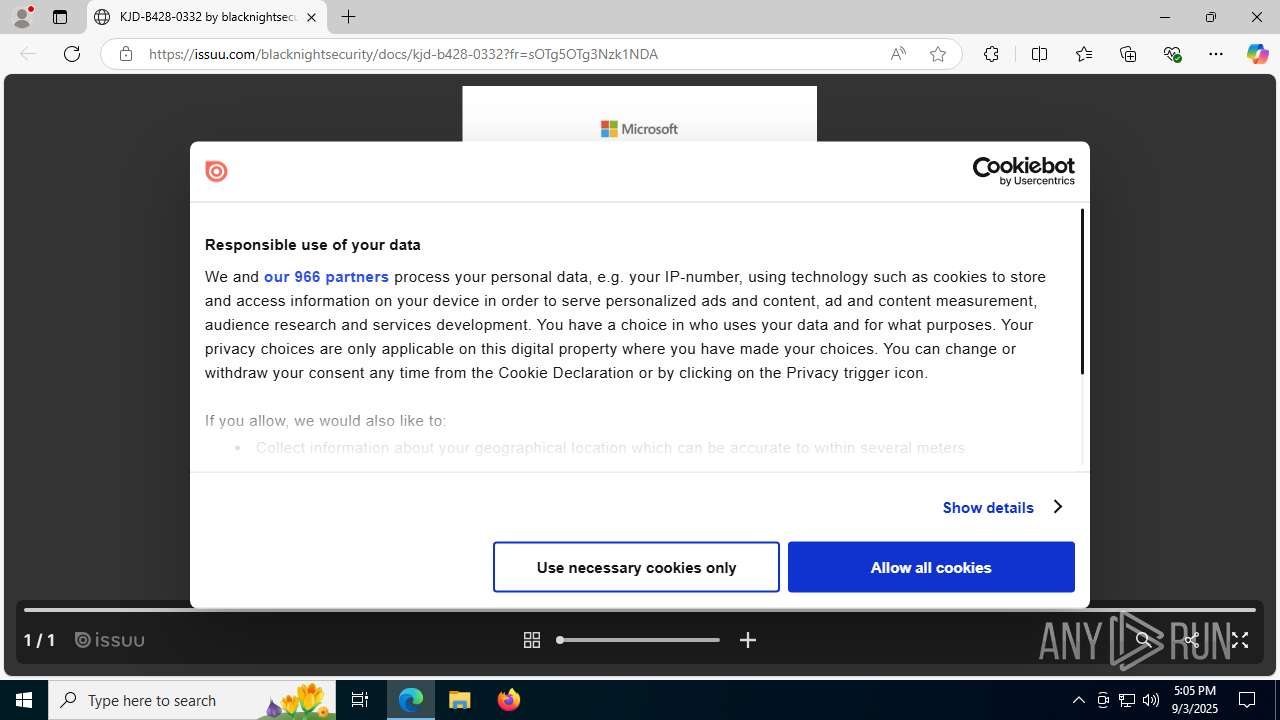Screen dimensions: 1280x720
Task: Click the taskbar search box
Action: pos(192,700)
